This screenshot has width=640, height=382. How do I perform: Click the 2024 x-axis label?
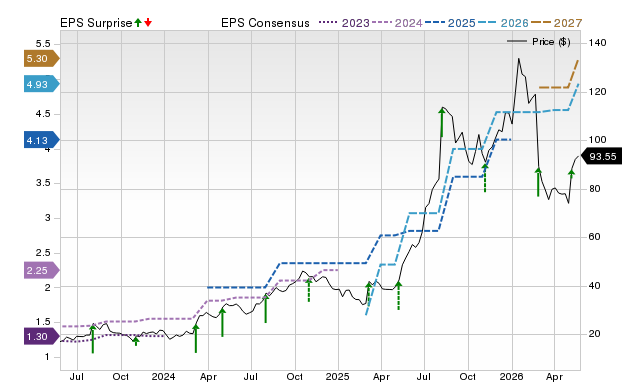(x=163, y=376)
